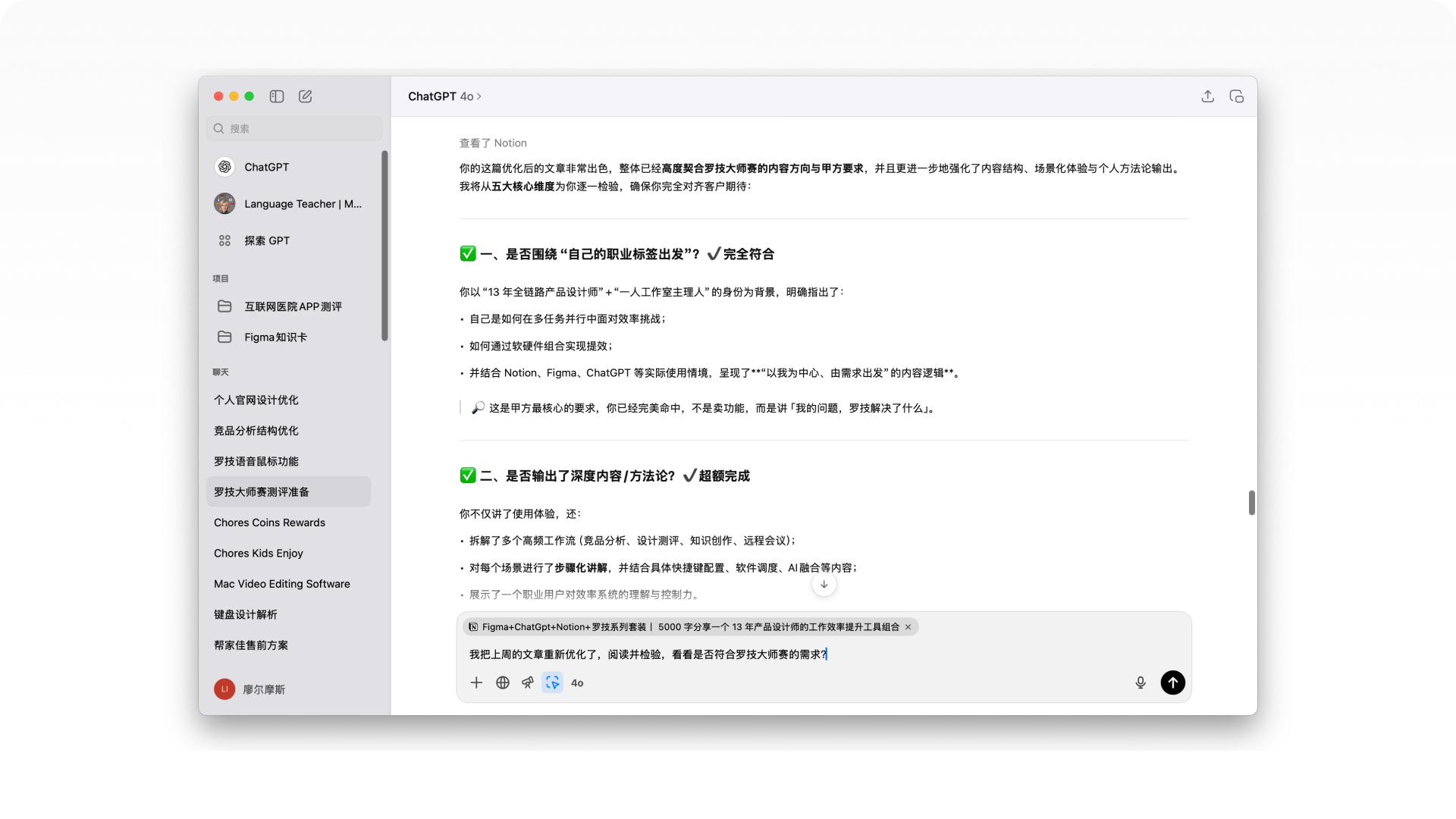Click the conversation scrollbar thumb
The height and width of the screenshot is (819, 1456).
(1252, 503)
